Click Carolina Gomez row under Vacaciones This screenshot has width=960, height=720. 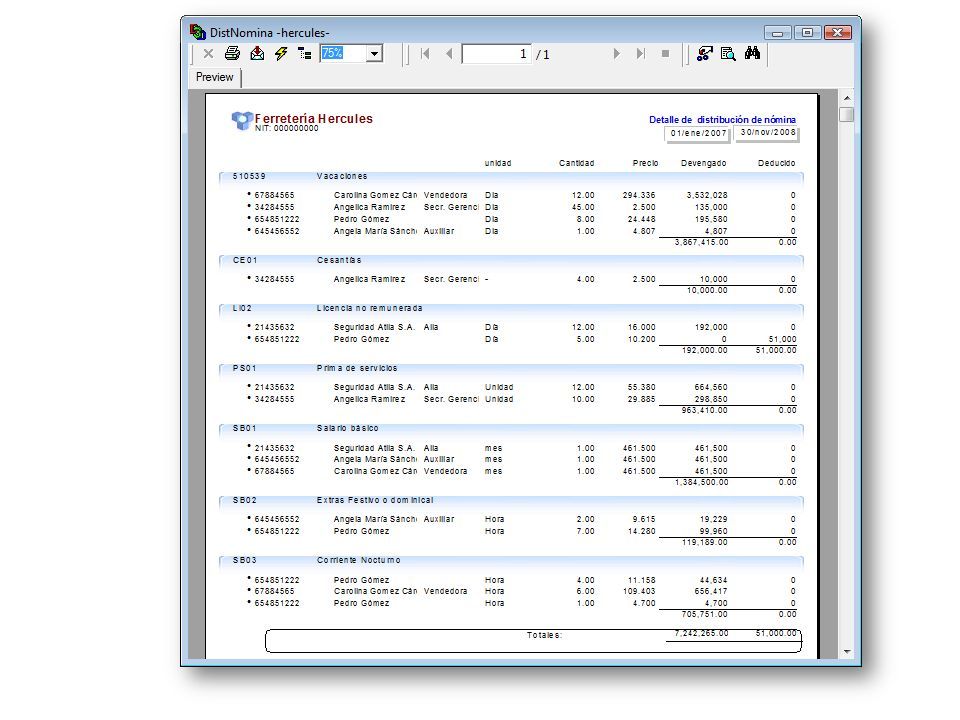[522, 195]
